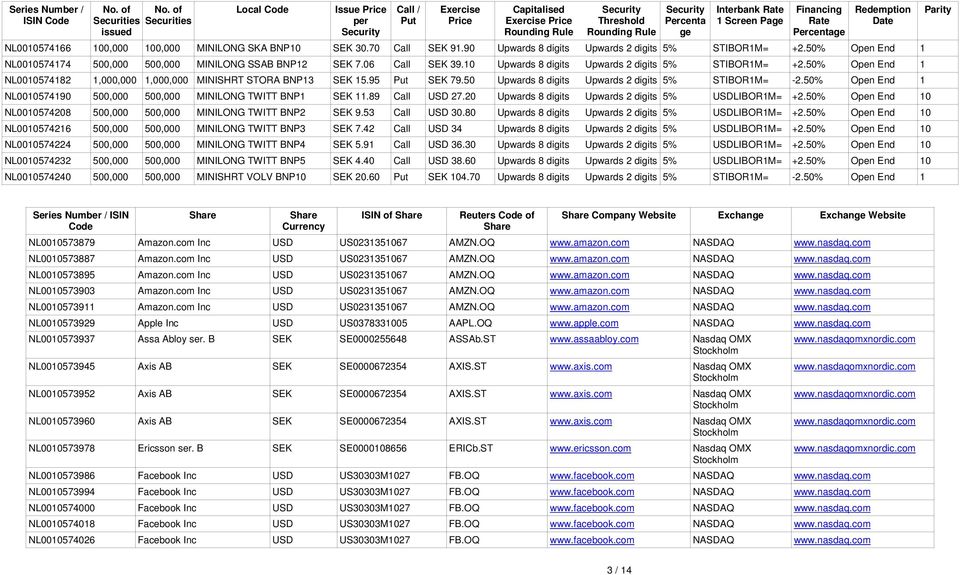Click -2.50% in the MINISHRT VOLV BNP10 row
The height and width of the screenshot is (575, 960).
(x=808, y=177)
